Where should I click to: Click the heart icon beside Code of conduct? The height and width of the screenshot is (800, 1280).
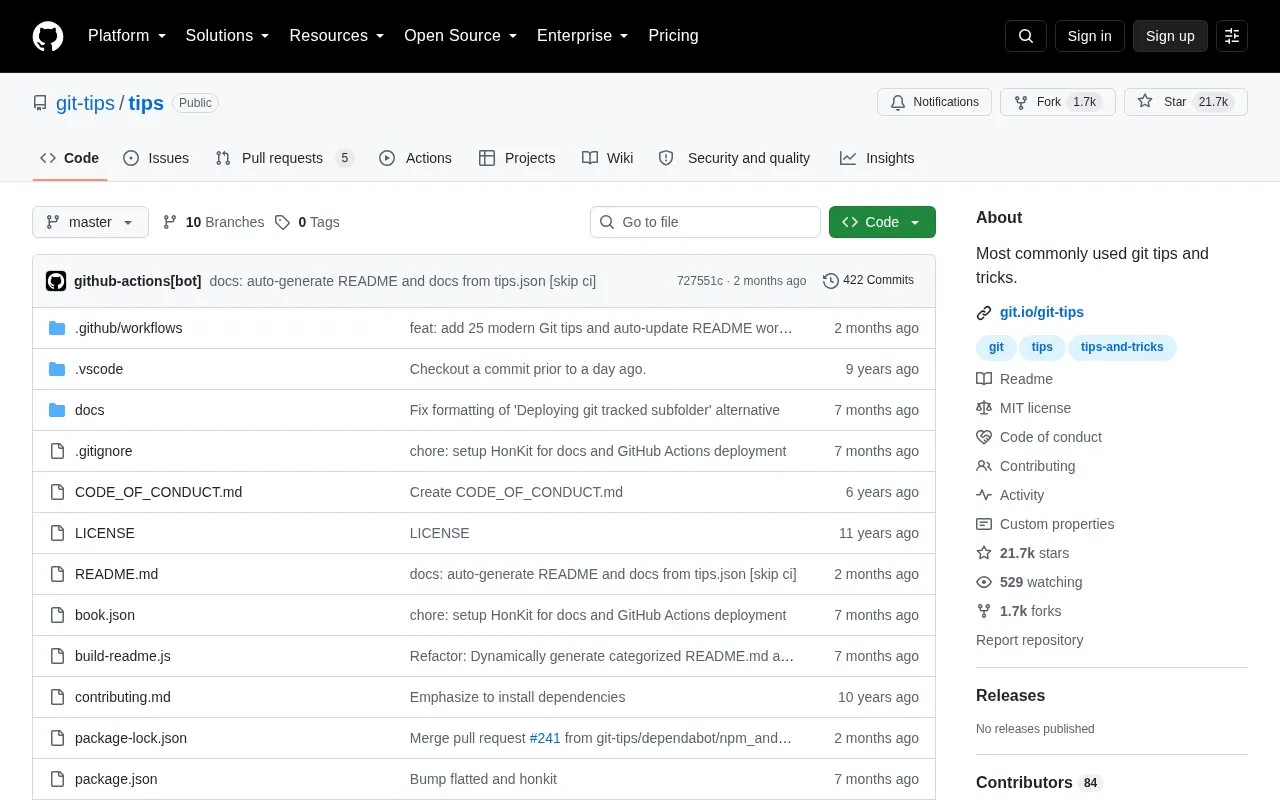pyautogui.click(x=984, y=437)
